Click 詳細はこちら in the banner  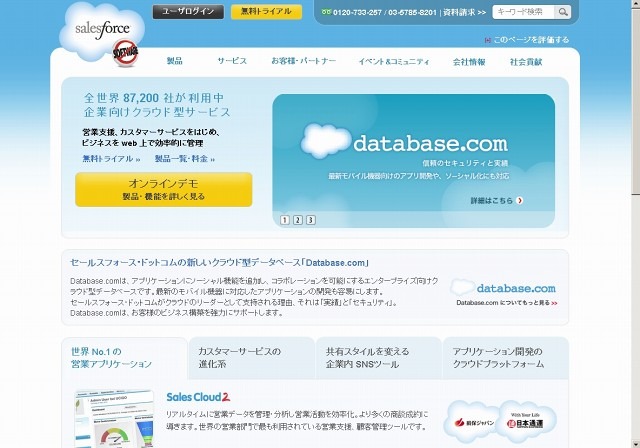(491, 200)
